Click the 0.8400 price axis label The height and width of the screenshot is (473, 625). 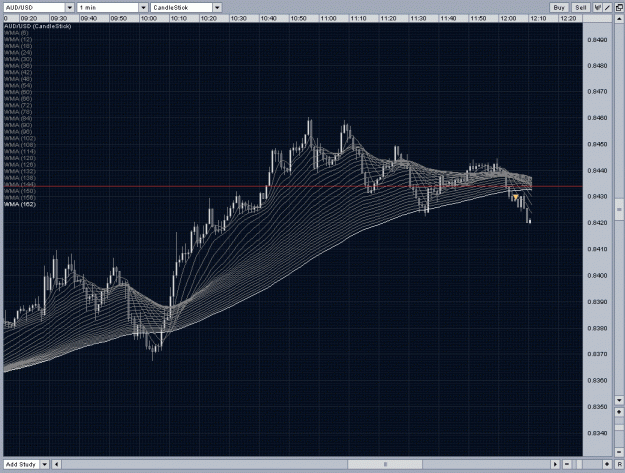click(x=597, y=276)
